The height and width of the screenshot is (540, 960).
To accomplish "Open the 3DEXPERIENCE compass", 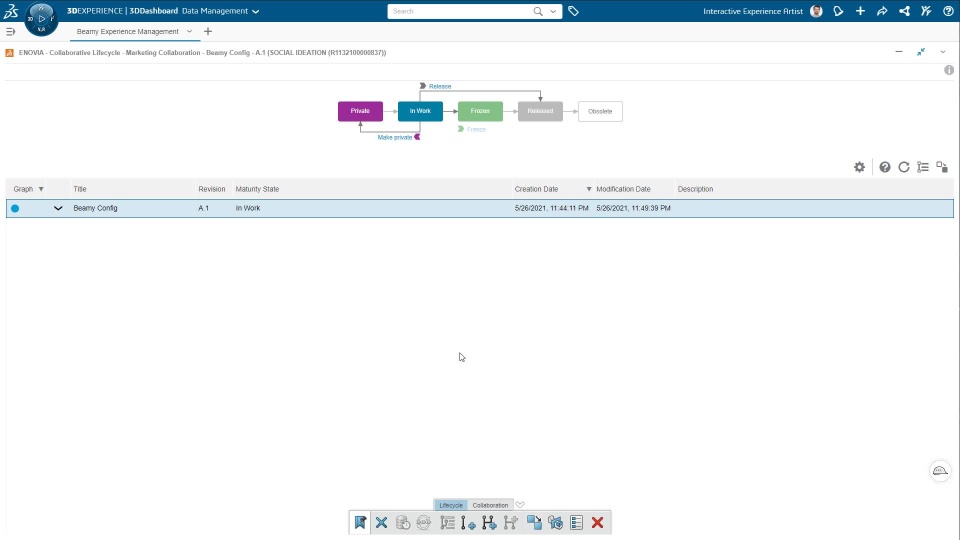I will [x=41, y=19].
